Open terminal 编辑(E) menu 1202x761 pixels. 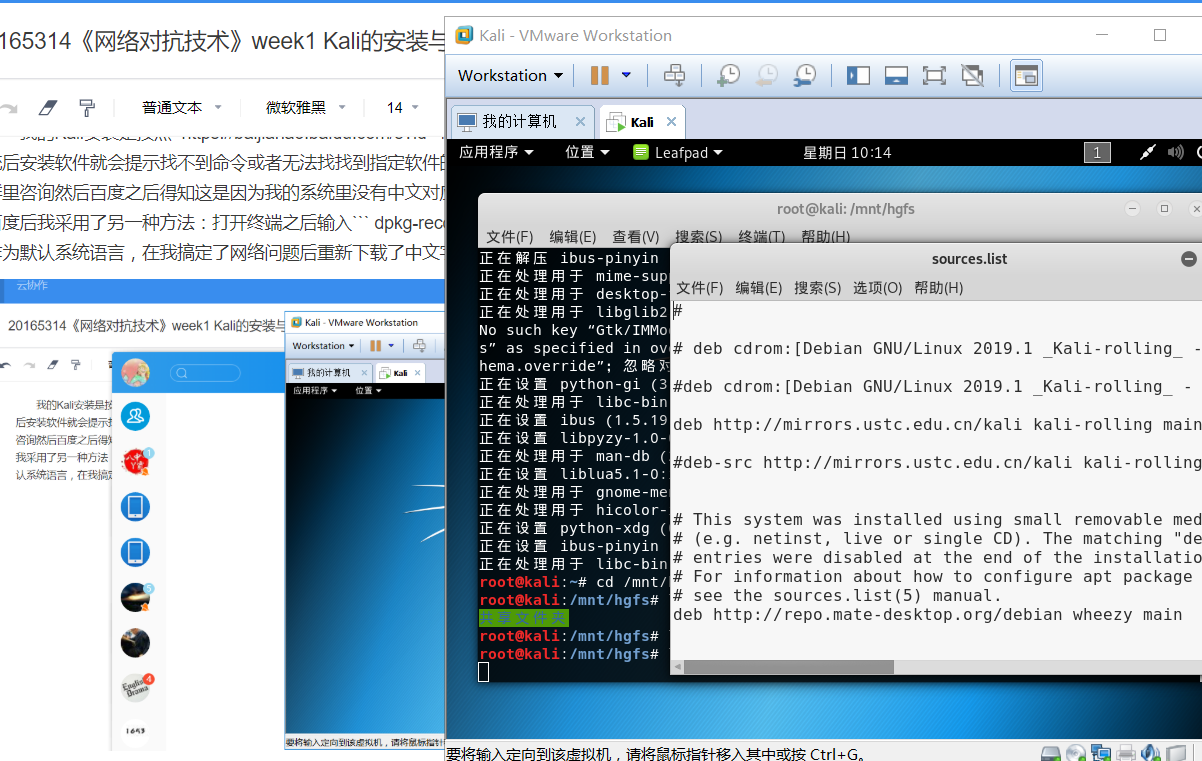[x=572, y=237]
